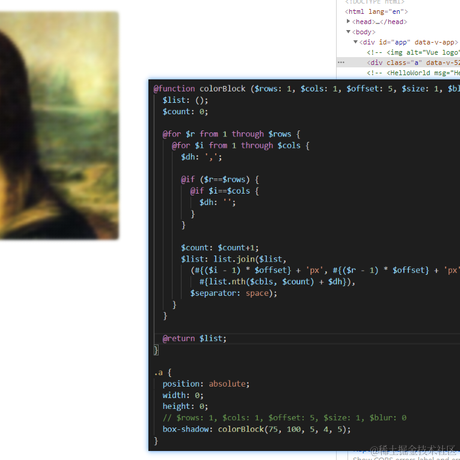Click the highlighted closing brace after @return
Screen dimensions: 460x460
[x=156, y=350]
